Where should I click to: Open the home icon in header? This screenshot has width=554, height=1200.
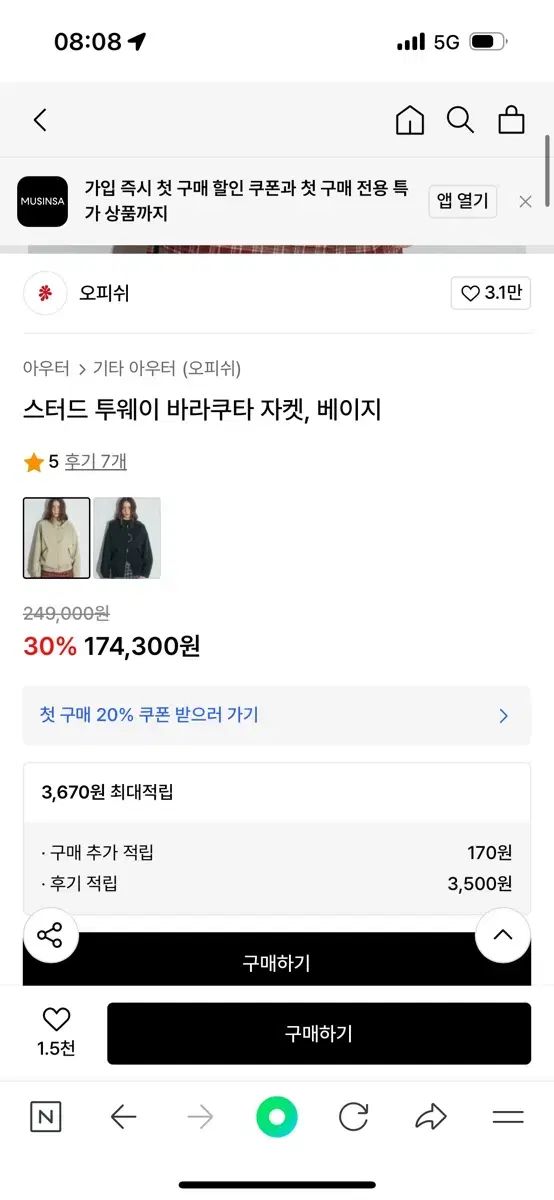[410, 120]
